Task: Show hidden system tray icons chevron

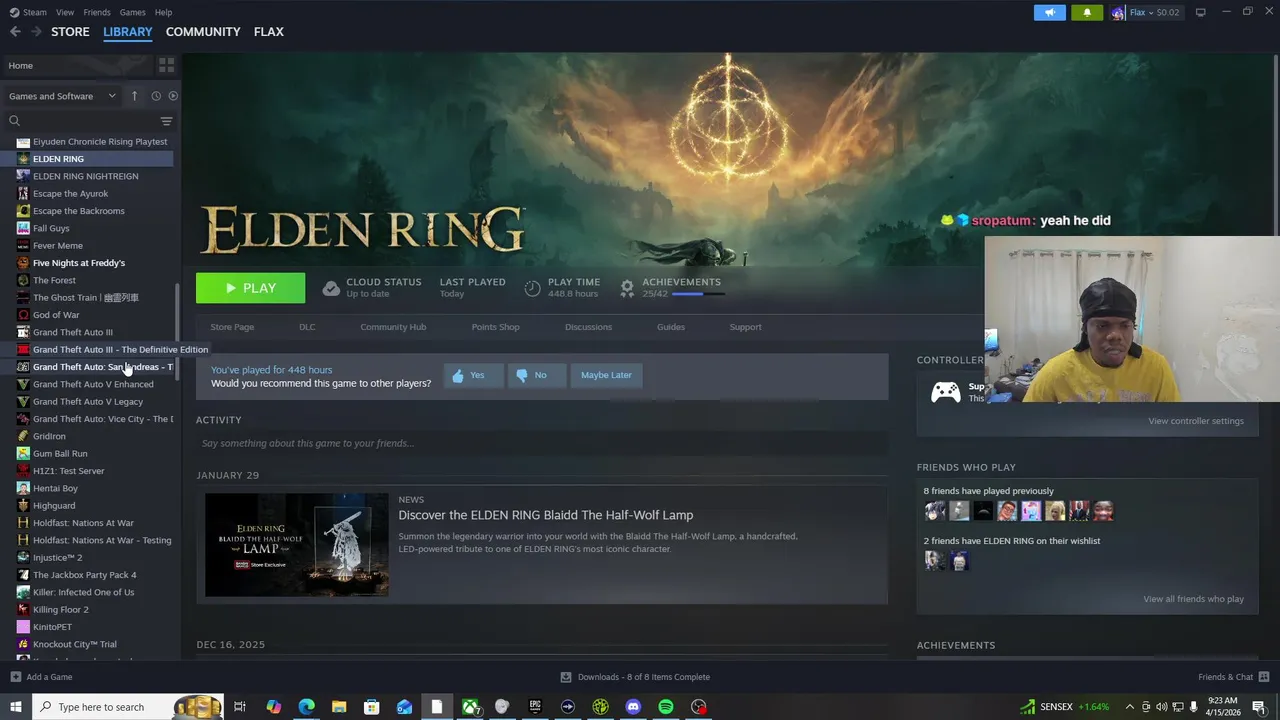Action: coord(1129,707)
